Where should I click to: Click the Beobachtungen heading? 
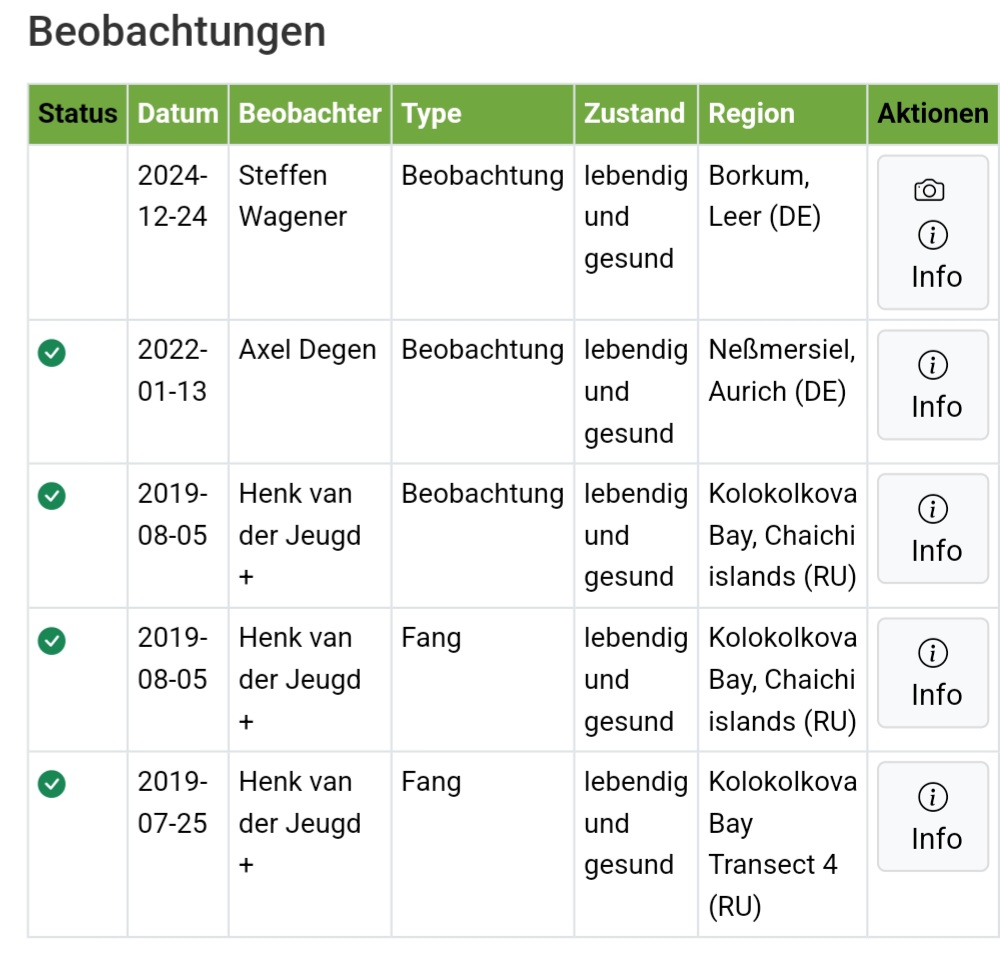coord(177,32)
